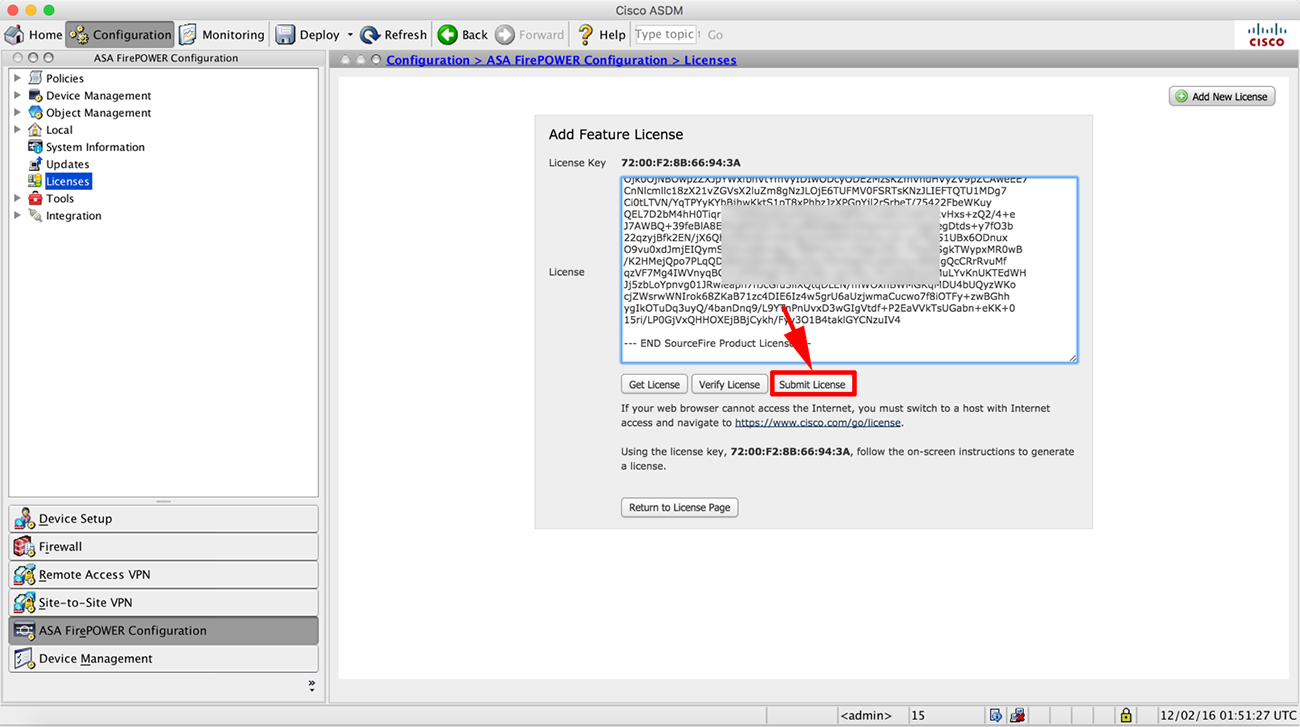Click the green Back arrow
This screenshot has height=727, width=1300.
point(448,35)
